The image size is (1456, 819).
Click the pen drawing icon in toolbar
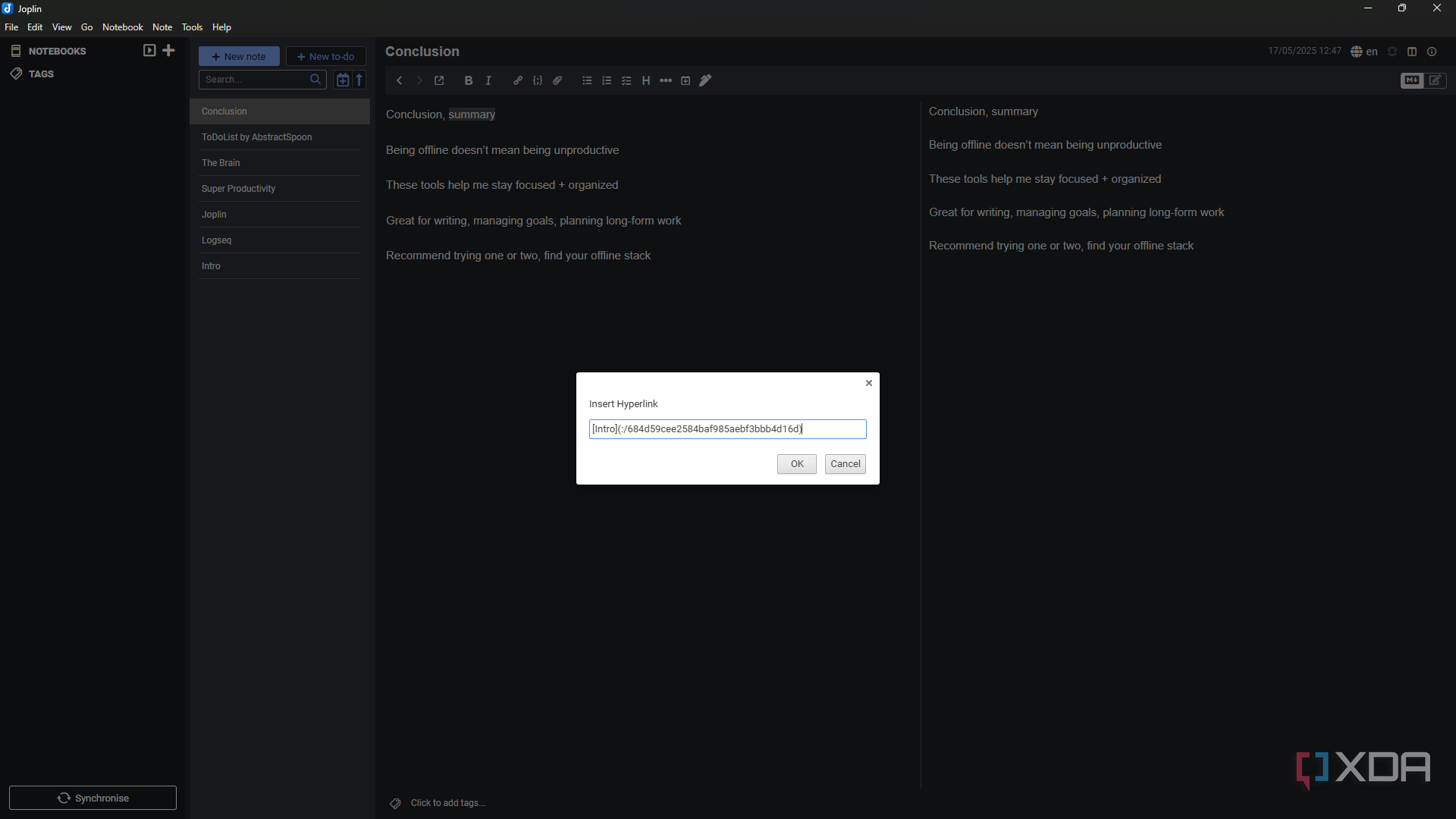tap(705, 80)
